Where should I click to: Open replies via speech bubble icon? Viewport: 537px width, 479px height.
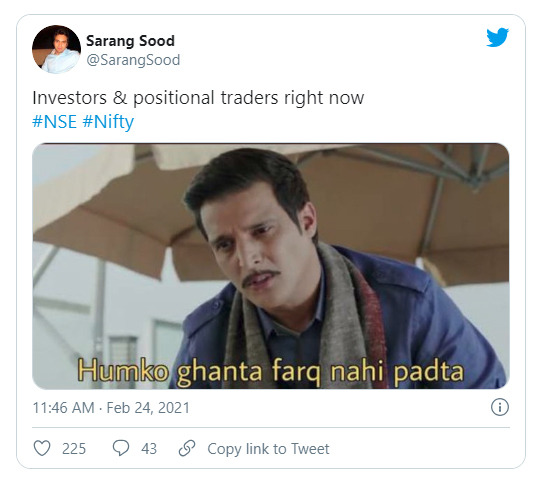pyautogui.click(x=121, y=448)
